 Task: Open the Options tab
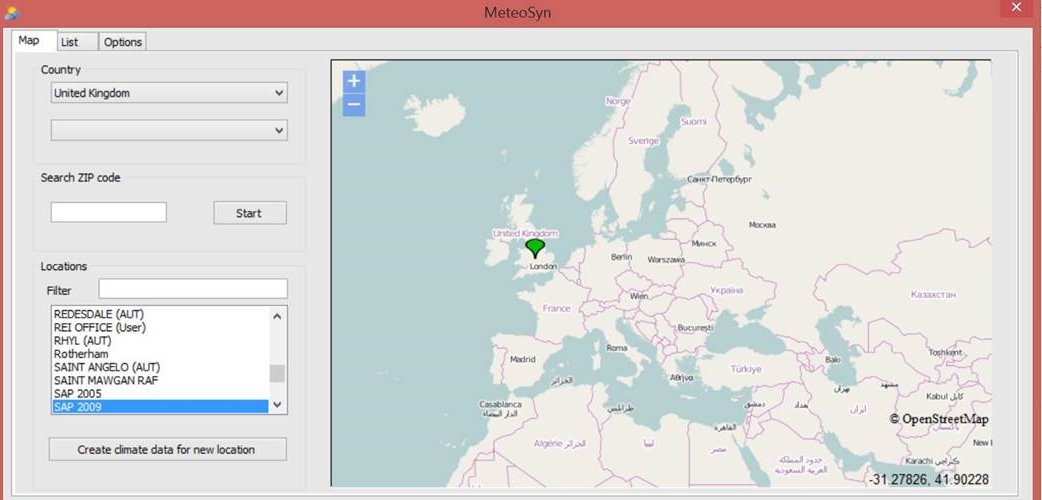(123, 41)
